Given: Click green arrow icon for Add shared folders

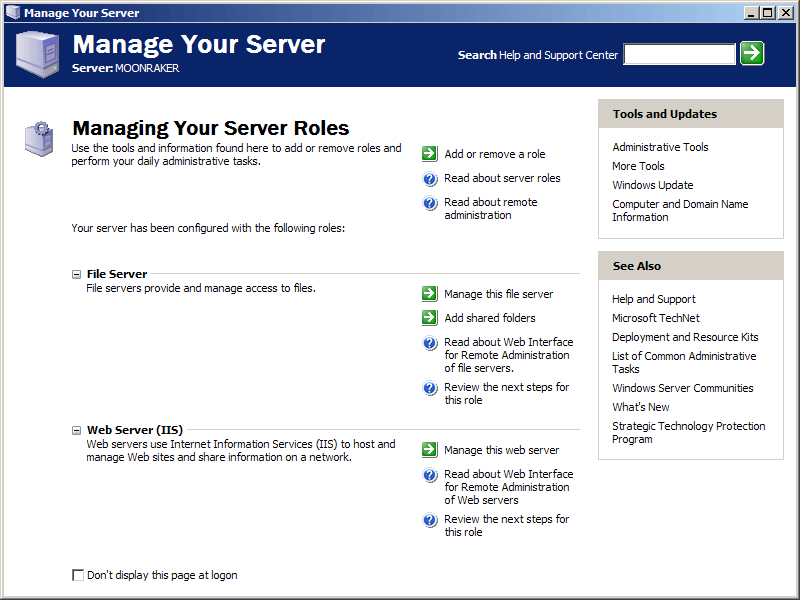Looking at the screenshot, I should pyautogui.click(x=430, y=317).
